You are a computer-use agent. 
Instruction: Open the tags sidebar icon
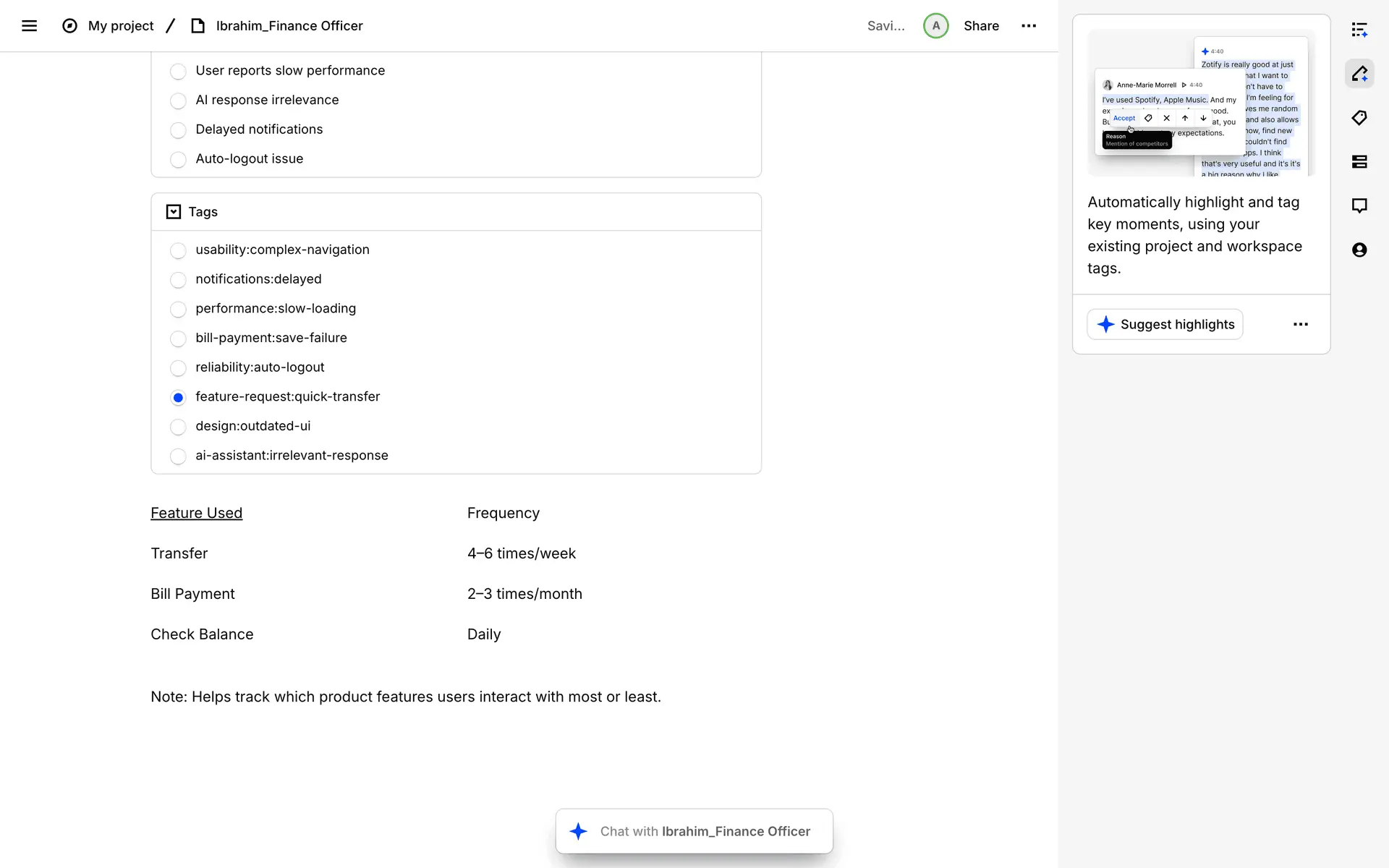click(1359, 118)
